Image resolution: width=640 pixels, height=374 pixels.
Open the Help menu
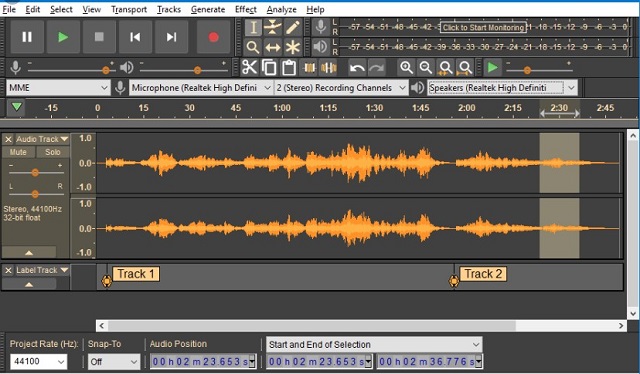pyautogui.click(x=315, y=9)
